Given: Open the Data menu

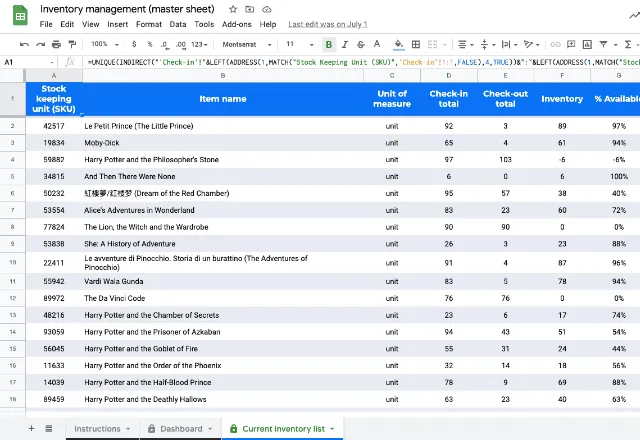Looking at the screenshot, I should 178,24.
